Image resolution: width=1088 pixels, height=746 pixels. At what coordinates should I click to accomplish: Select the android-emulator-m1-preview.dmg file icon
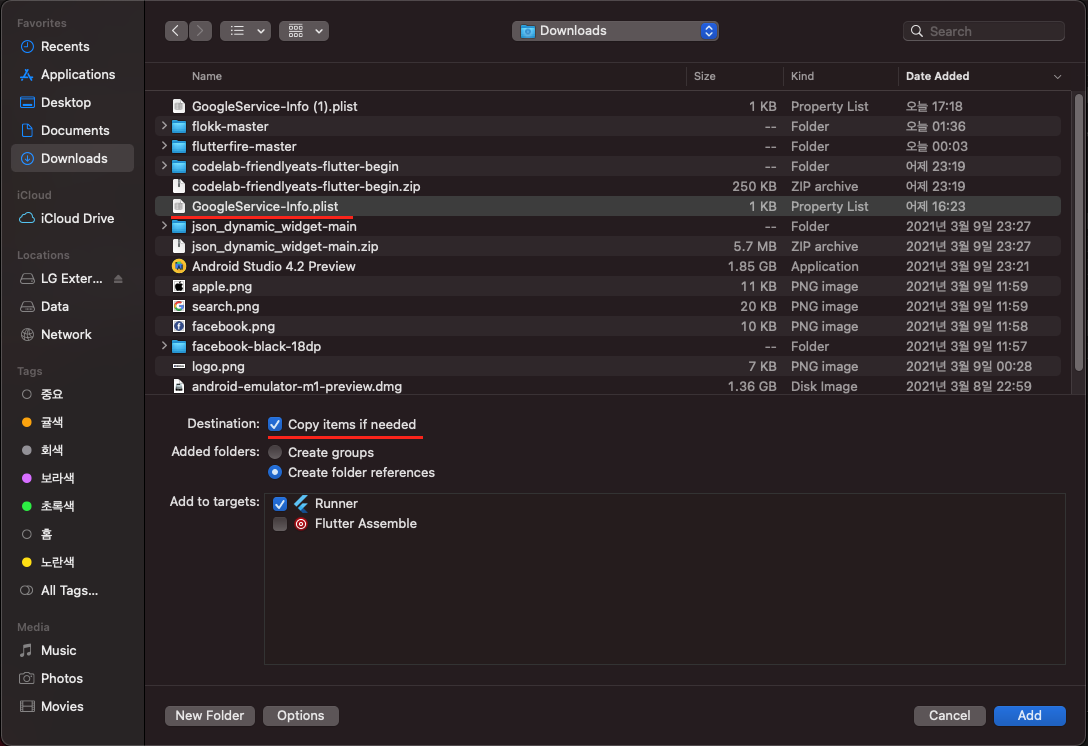tap(179, 387)
